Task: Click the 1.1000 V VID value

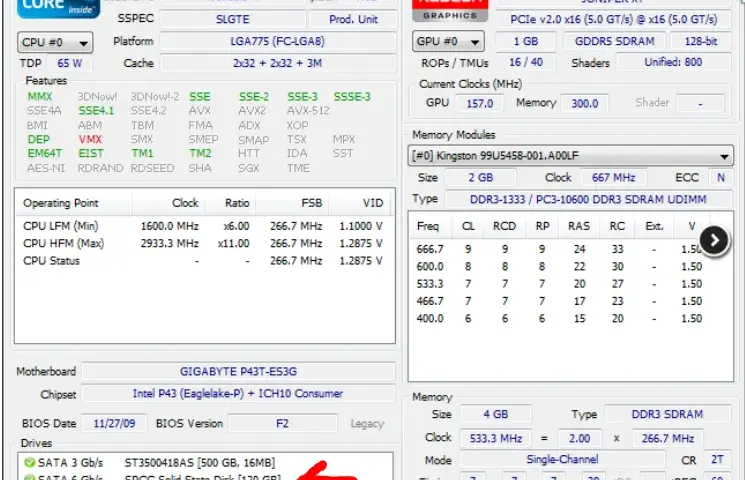Action: pyautogui.click(x=361, y=226)
